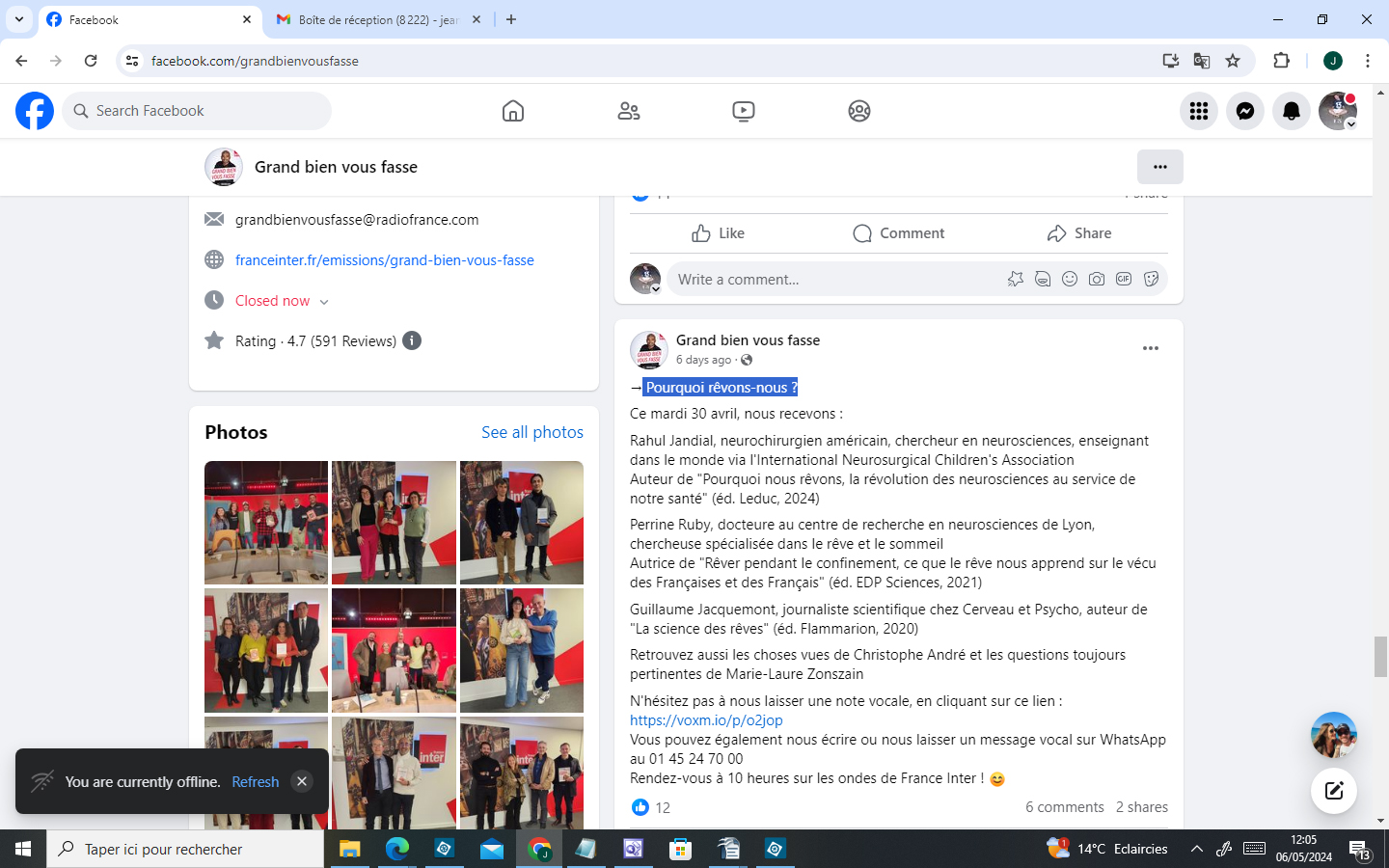Open sticker picker in comment box
Screen dimensions: 1389x868
click(x=1151, y=279)
